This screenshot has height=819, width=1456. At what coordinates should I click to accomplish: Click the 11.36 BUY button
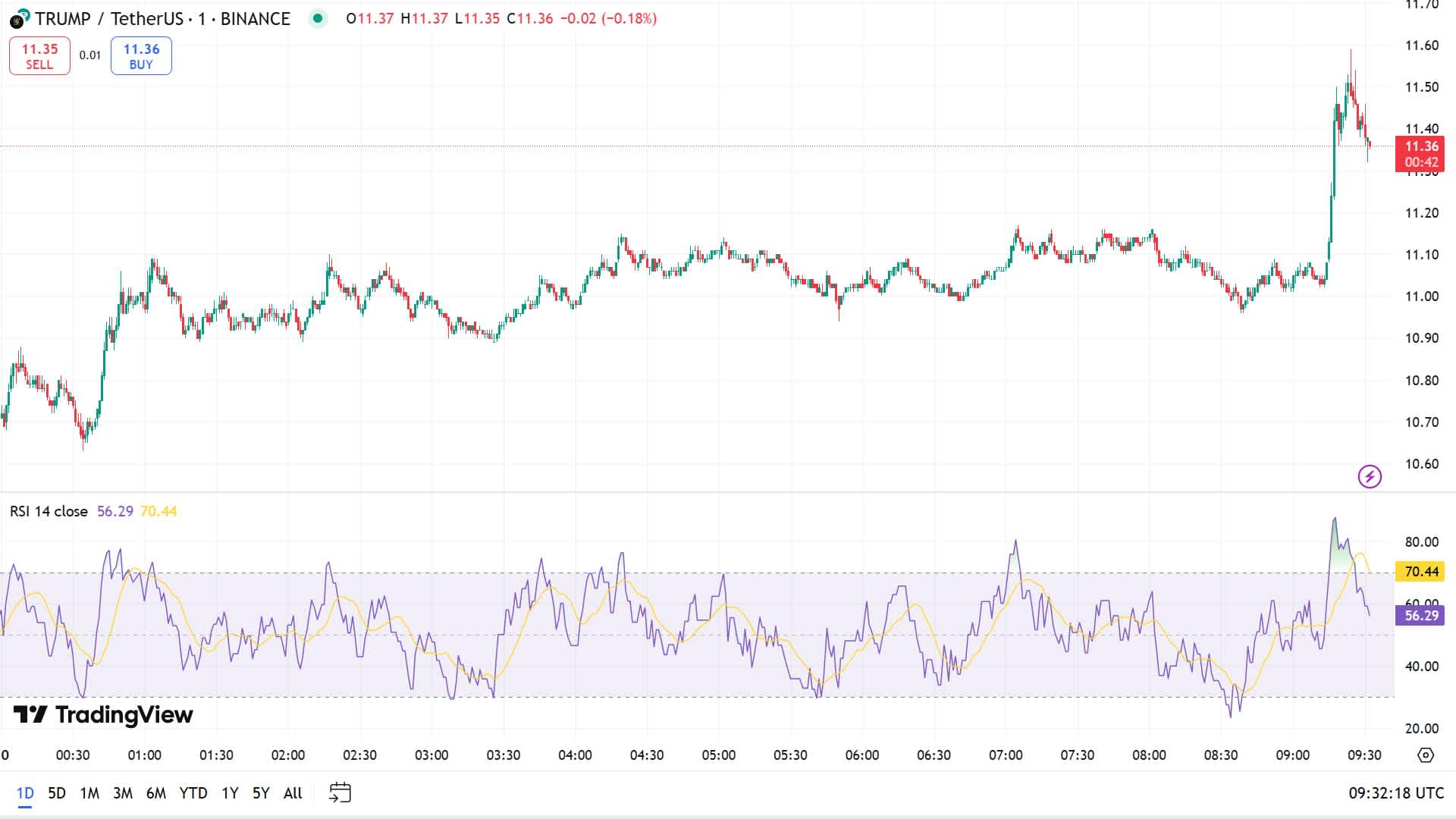click(x=141, y=56)
